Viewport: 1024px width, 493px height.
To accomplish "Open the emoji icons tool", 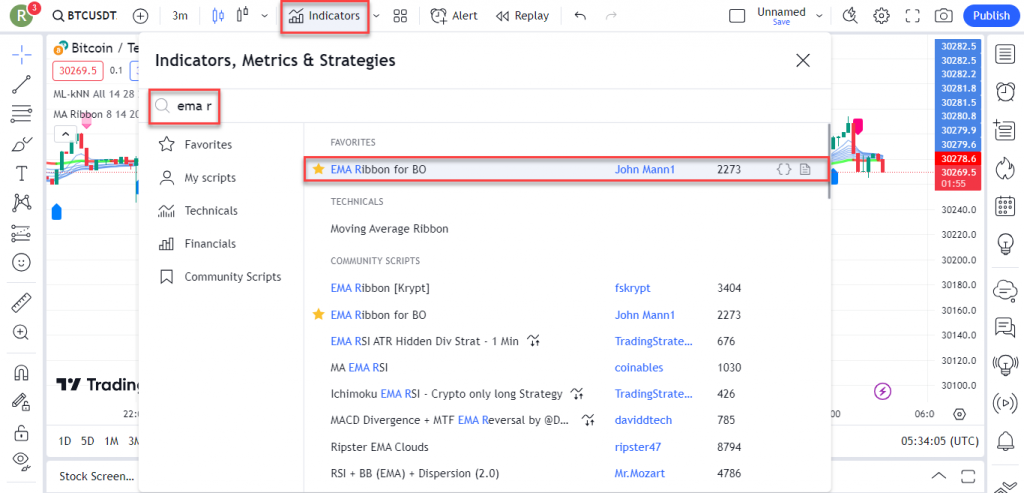I will (x=22, y=262).
